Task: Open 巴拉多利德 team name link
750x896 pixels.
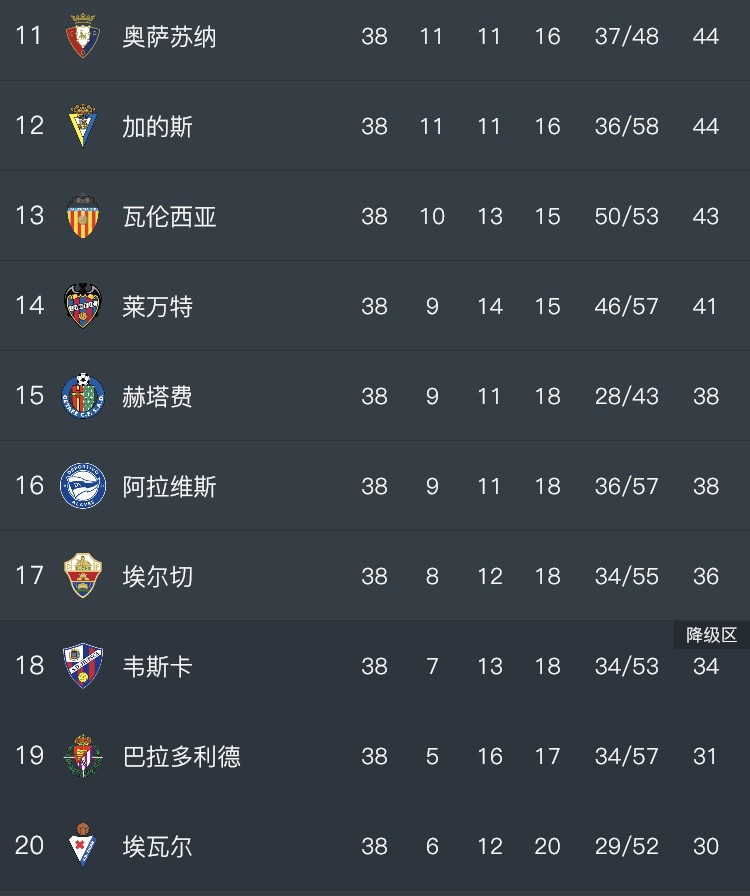Action: click(x=181, y=757)
